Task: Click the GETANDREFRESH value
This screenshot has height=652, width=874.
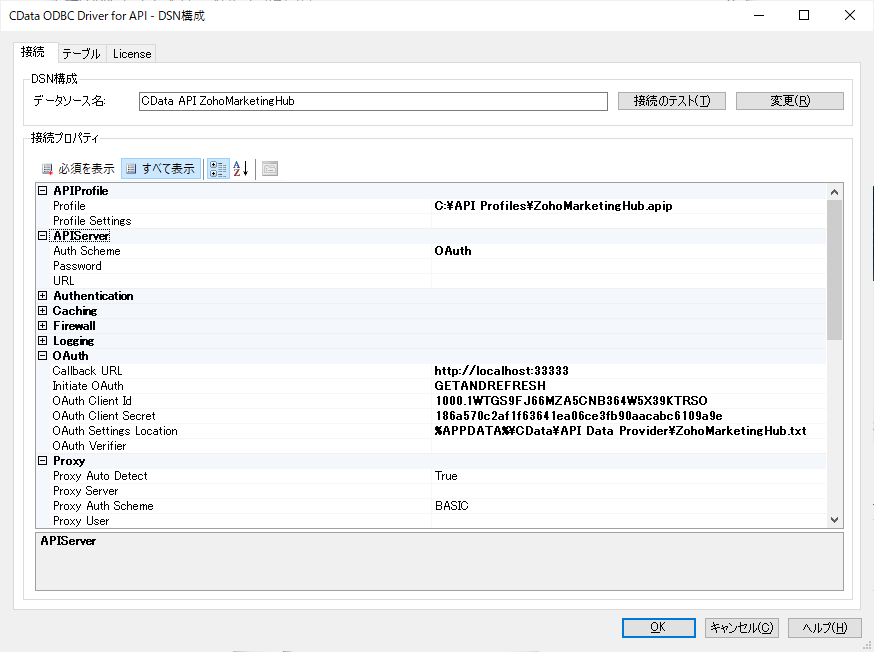Action: [490, 386]
